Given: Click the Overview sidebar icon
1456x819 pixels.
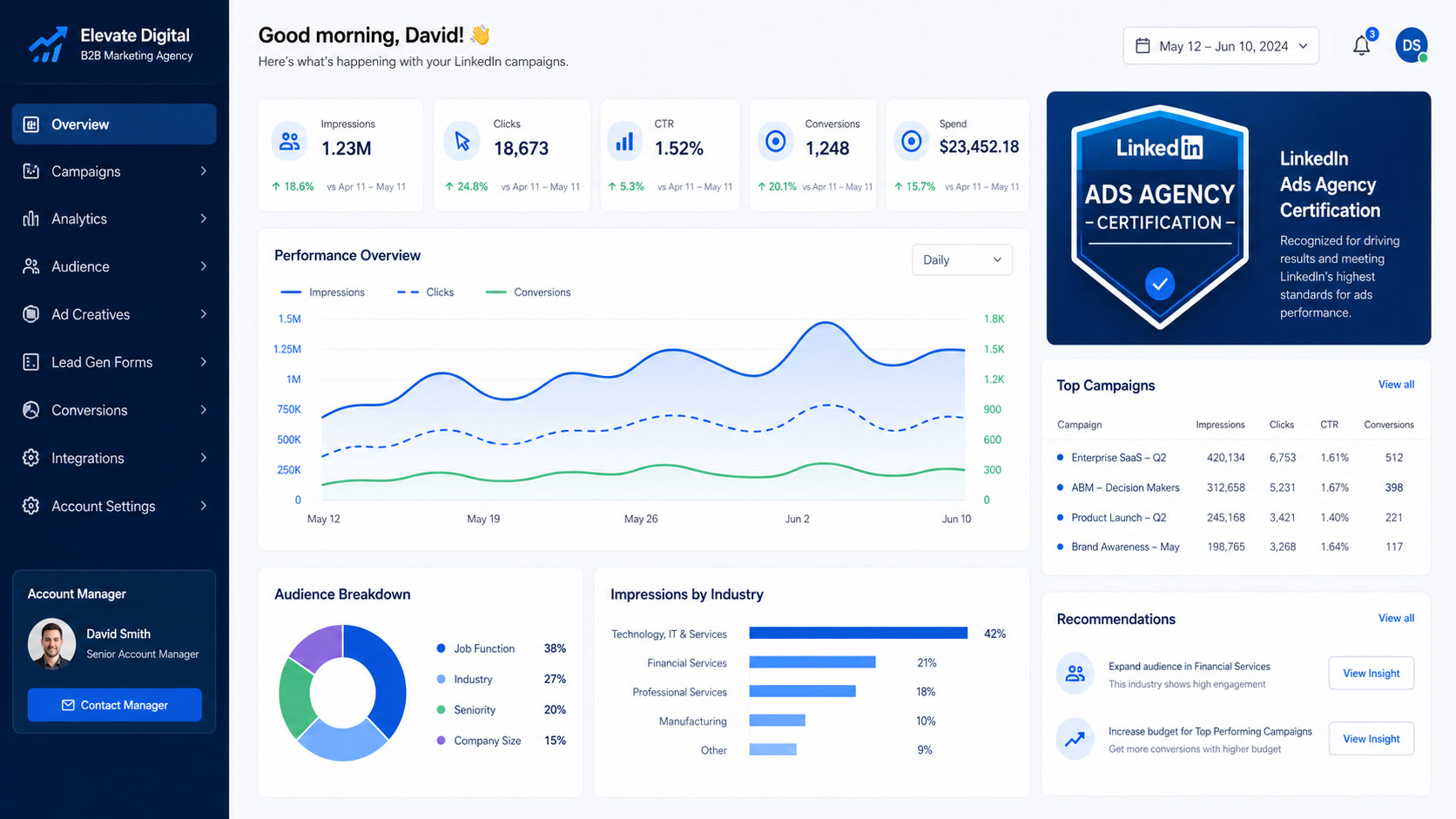Looking at the screenshot, I should pyautogui.click(x=31, y=124).
